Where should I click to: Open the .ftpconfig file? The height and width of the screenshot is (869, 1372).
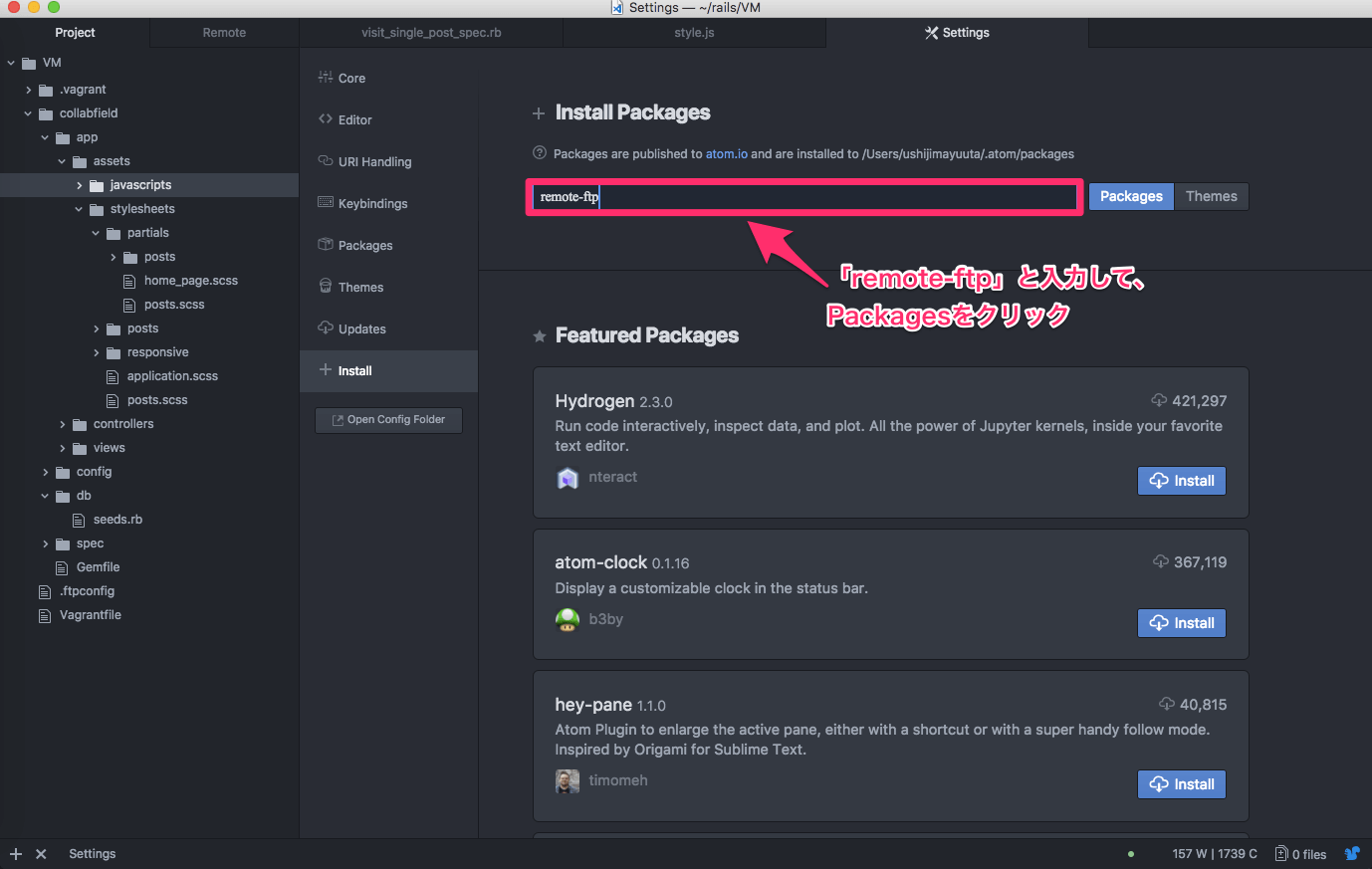[87, 591]
